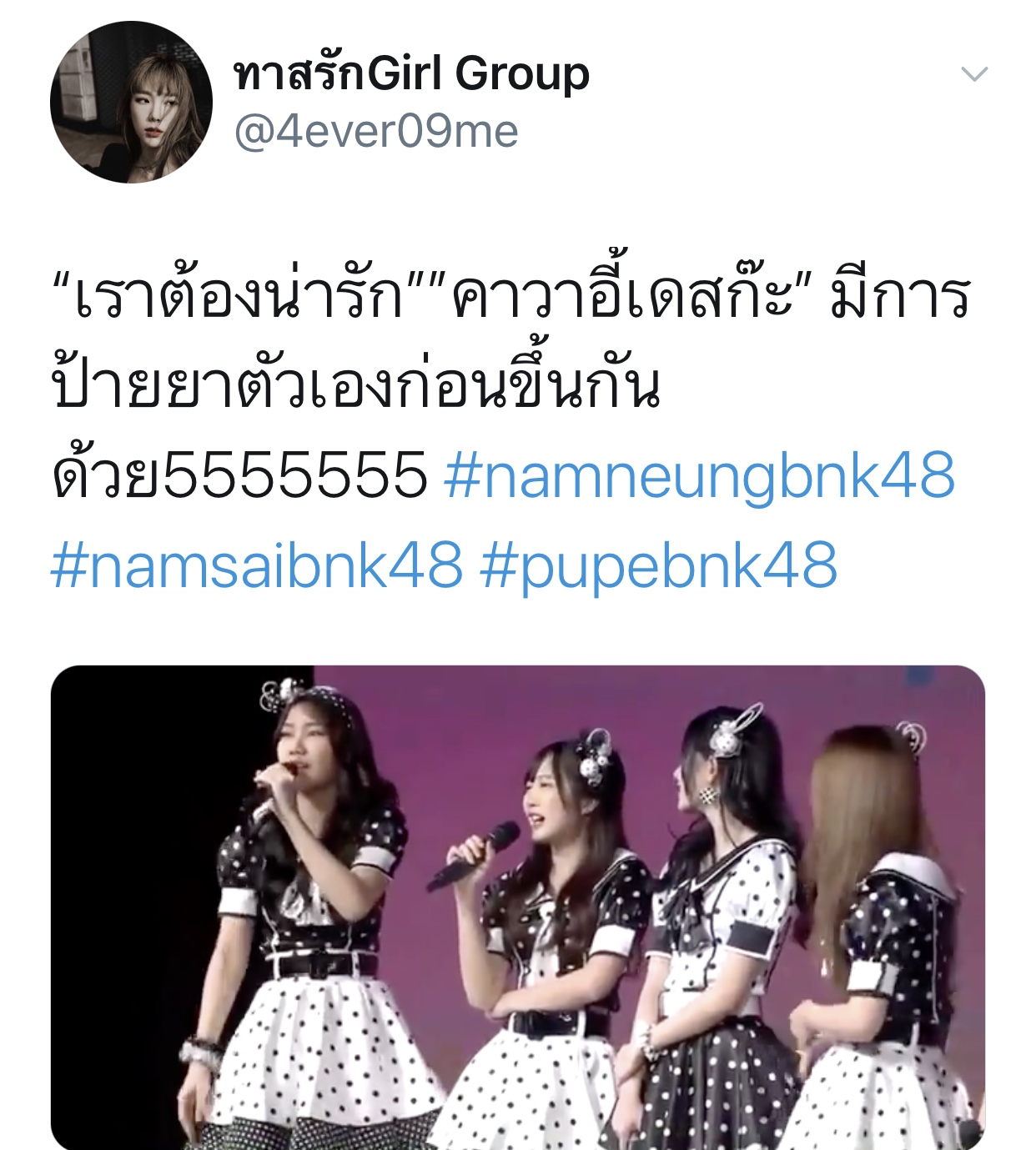The width and height of the screenshot is (1036, 1150).
Task: Click the @4ever09me handle
Action: coord(376,132)
